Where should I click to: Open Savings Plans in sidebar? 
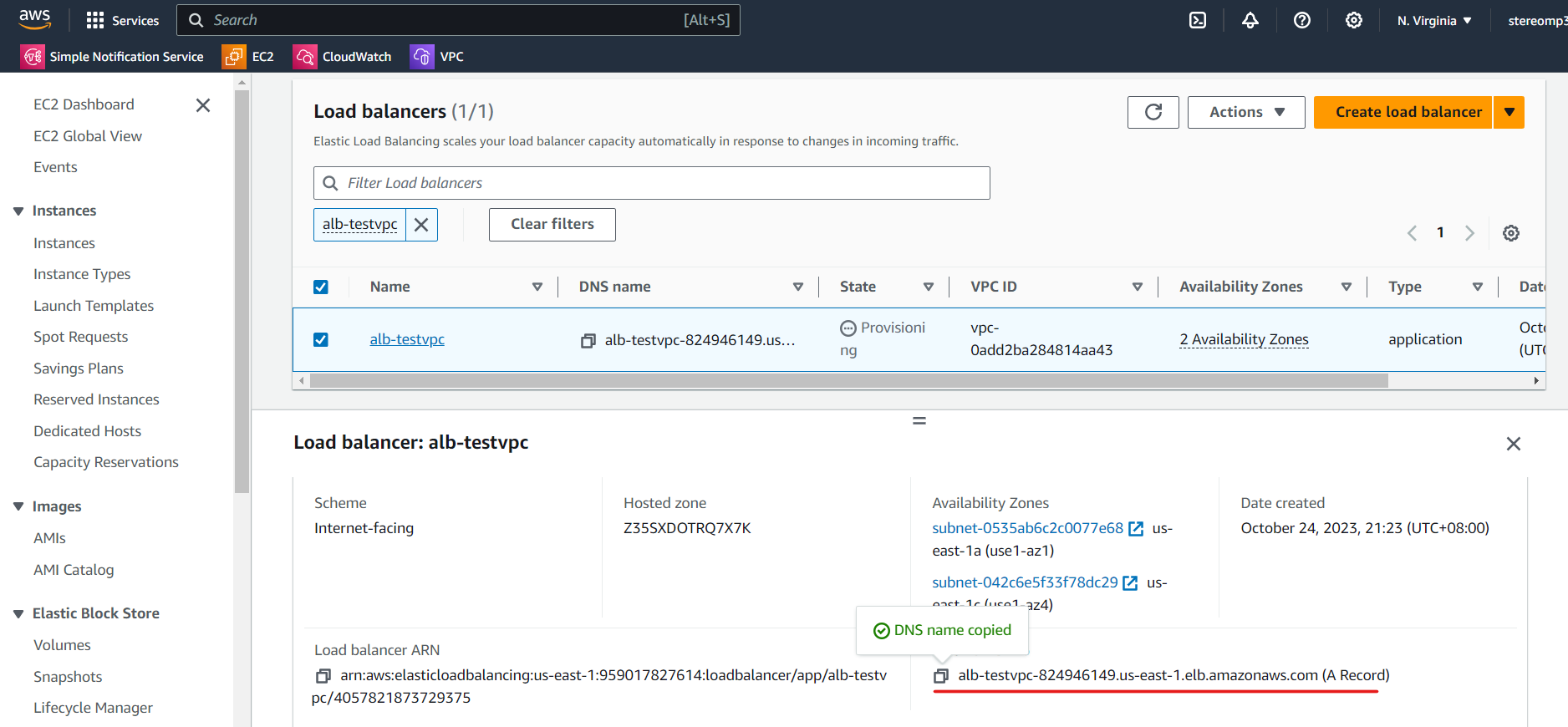coord(79,369)
